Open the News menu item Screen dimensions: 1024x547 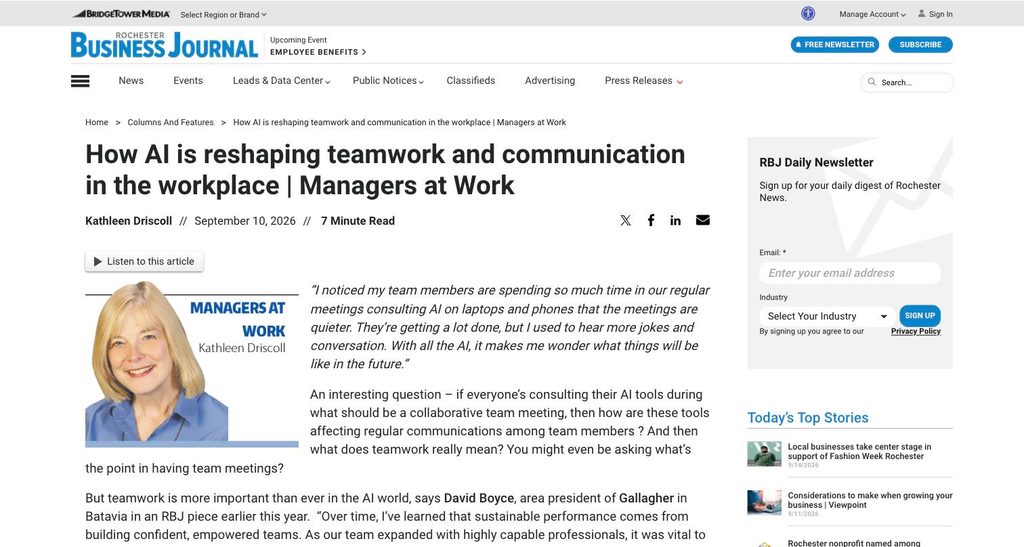(131, 81)
